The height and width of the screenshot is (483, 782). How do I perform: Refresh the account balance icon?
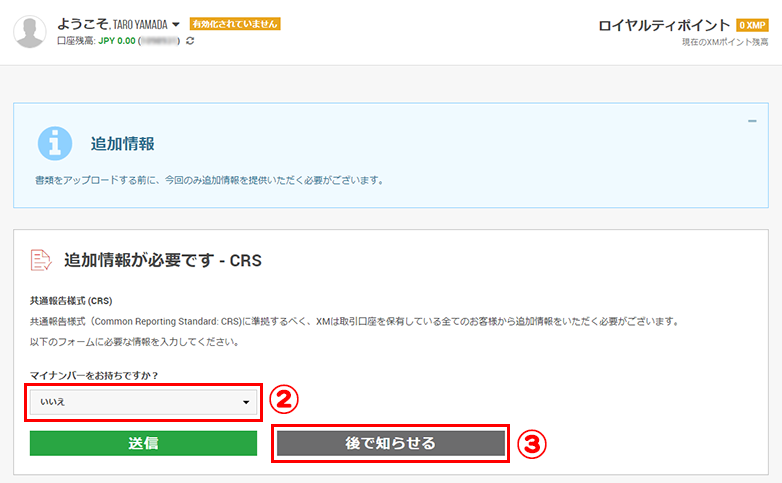click(x=190, y=41)
